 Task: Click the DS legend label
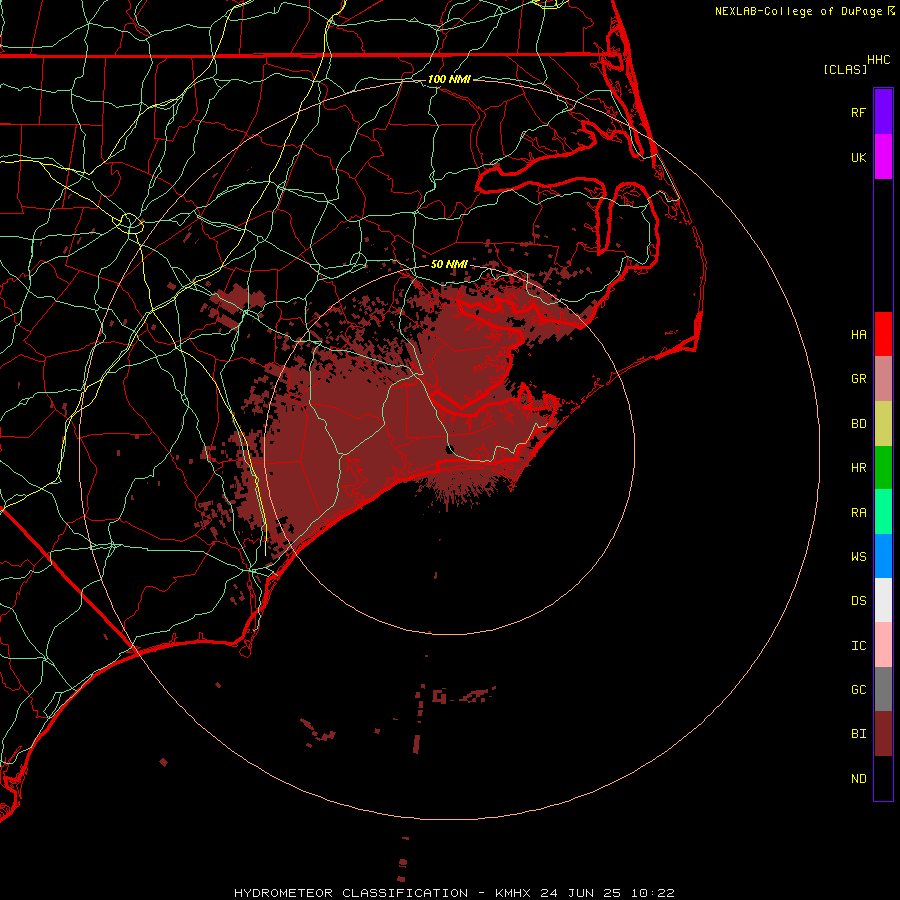[858, 601]
